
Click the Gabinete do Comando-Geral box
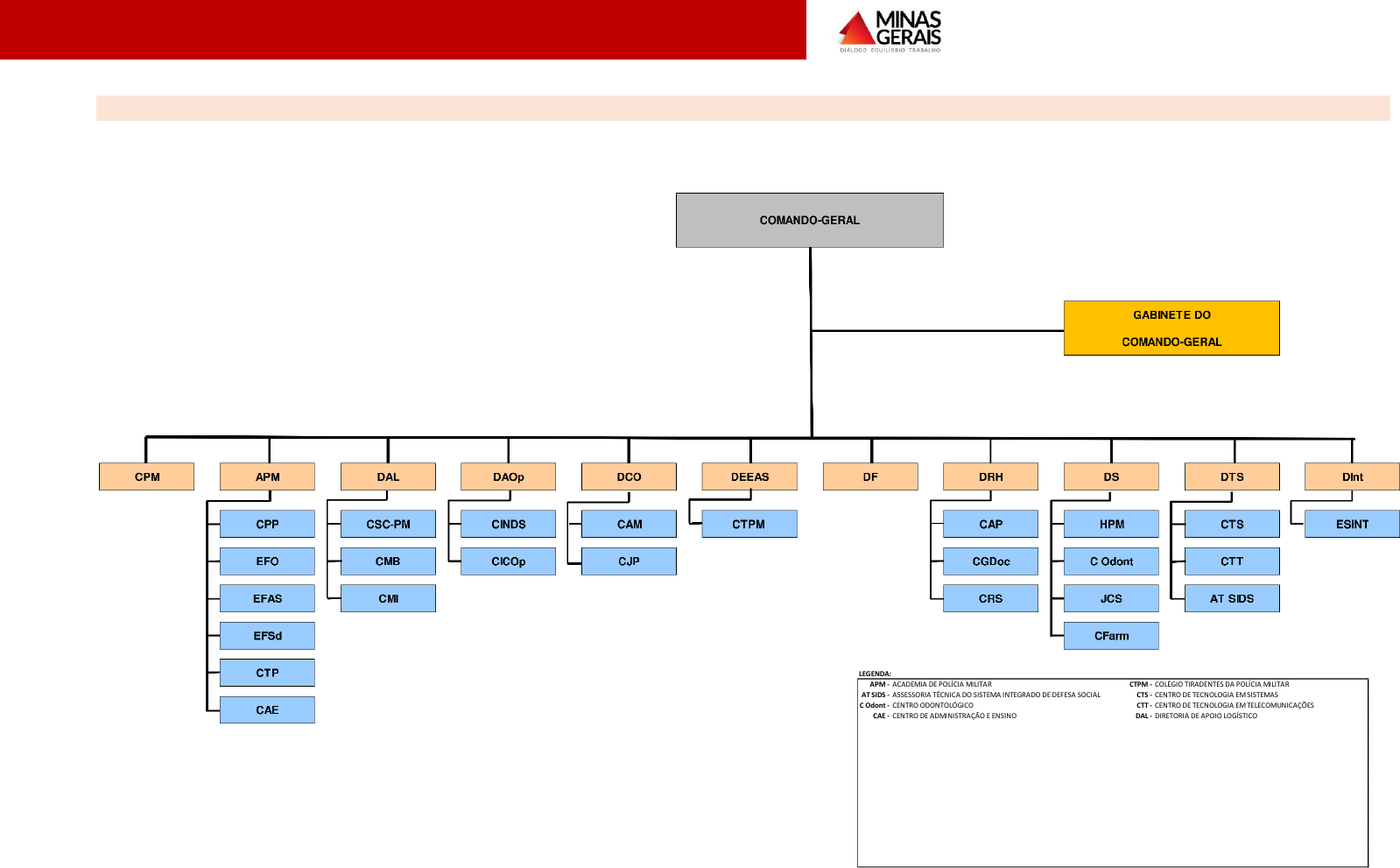click(1171, 328)
